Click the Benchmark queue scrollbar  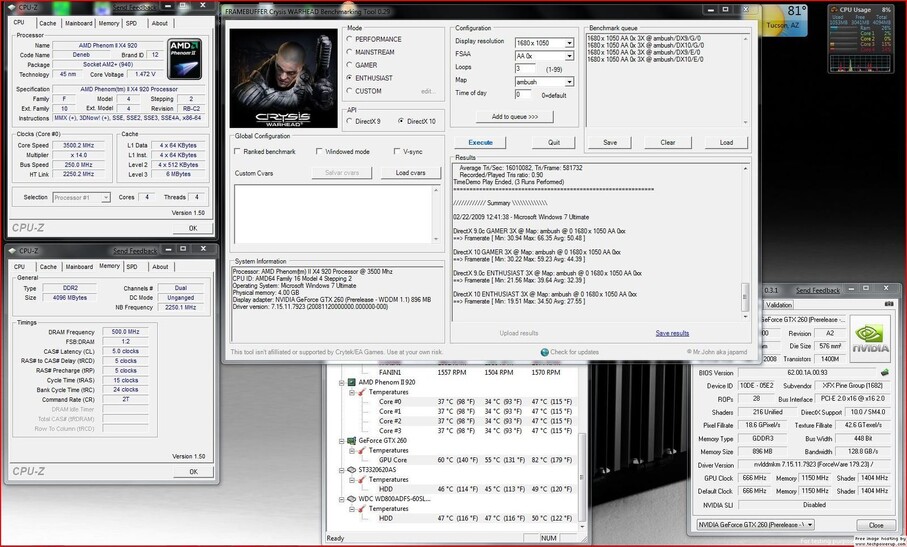click(745, 80)
